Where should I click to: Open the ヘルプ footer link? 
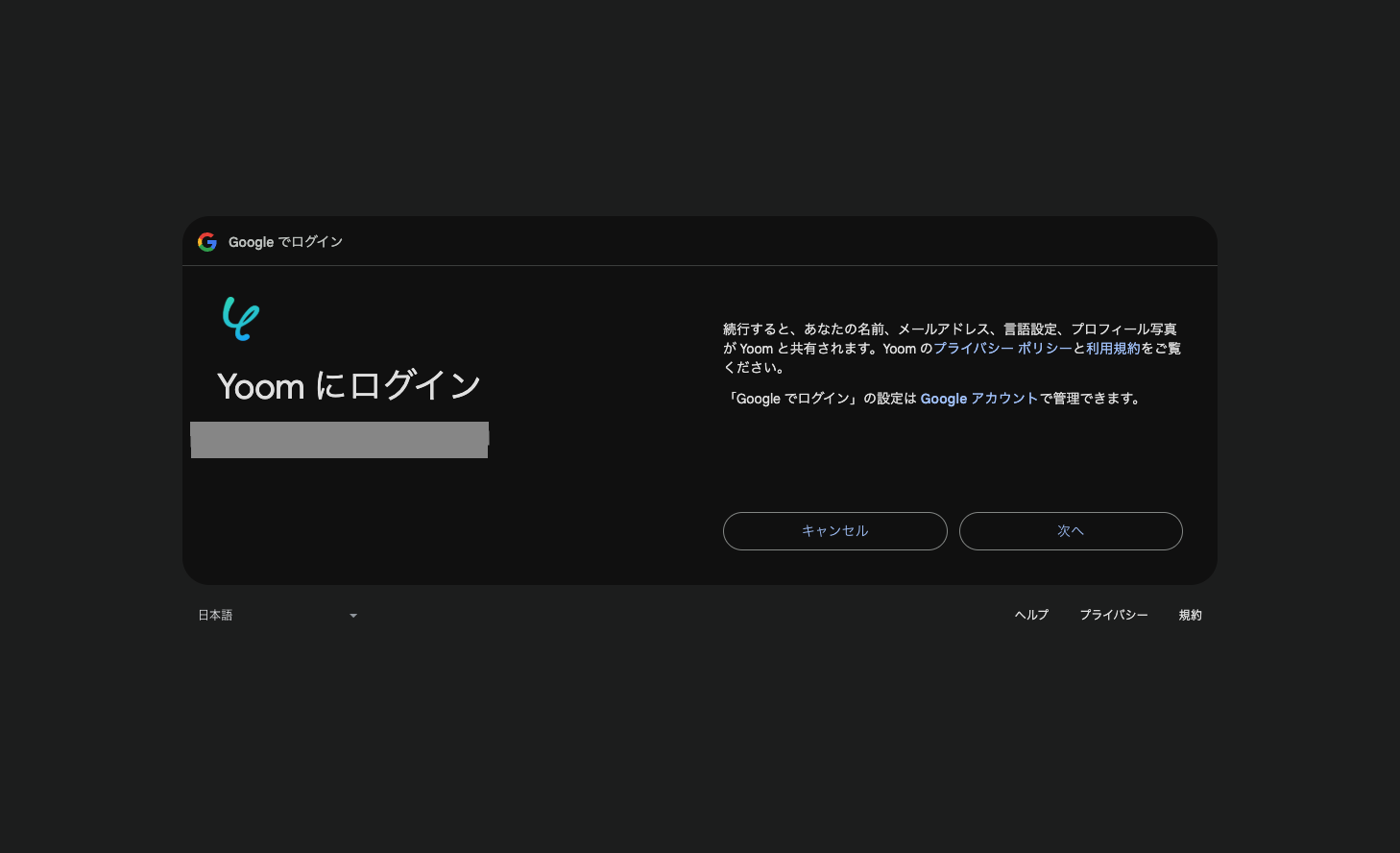click(x=1032, y=616)
